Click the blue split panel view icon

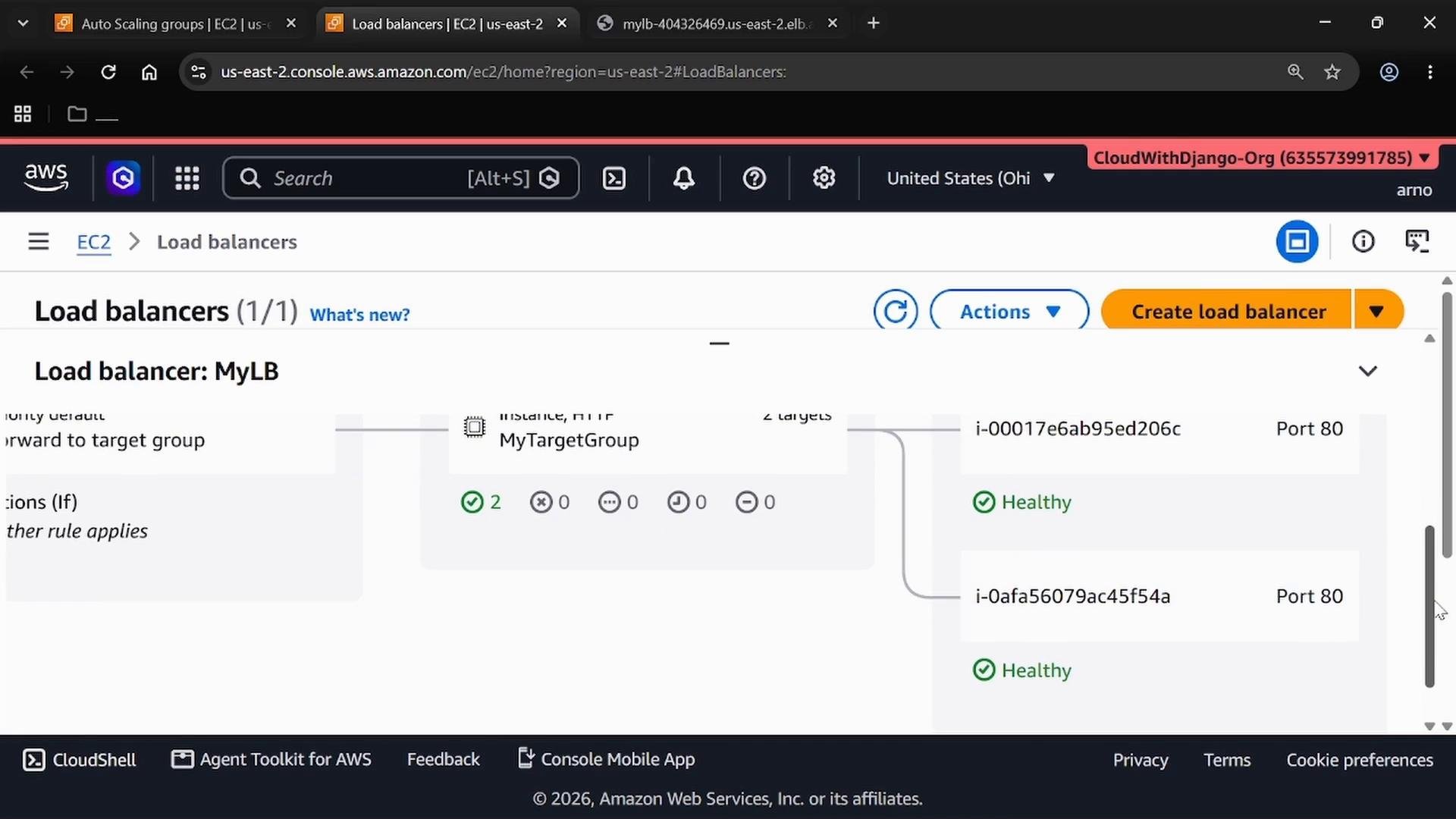point(1298,242)
